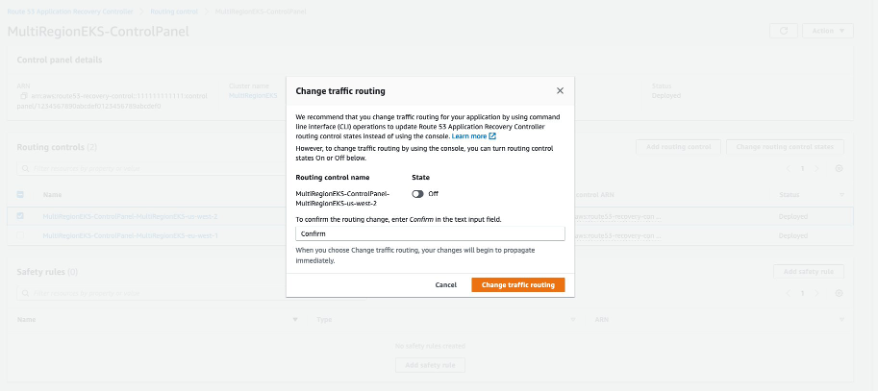Expand the Action dropdown
The image size is (879, 391).
(x=828, y=31)
